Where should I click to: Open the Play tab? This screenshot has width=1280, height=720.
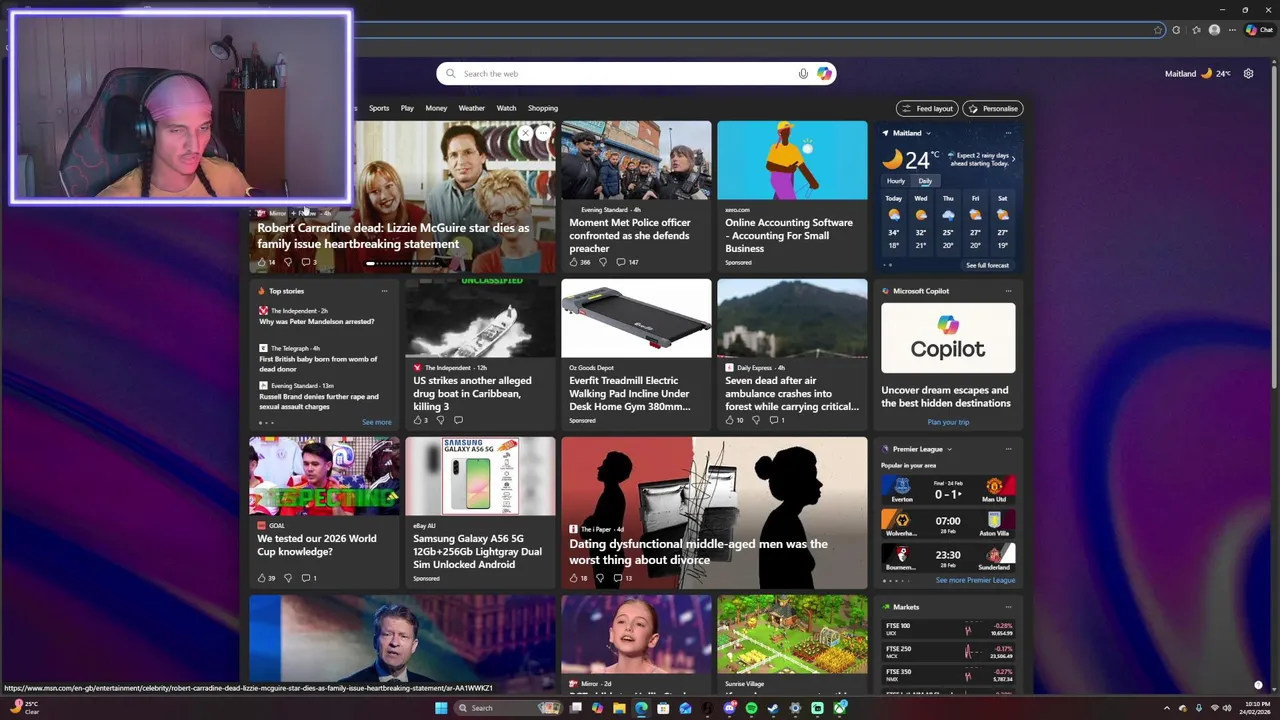(x=407, y=108)
